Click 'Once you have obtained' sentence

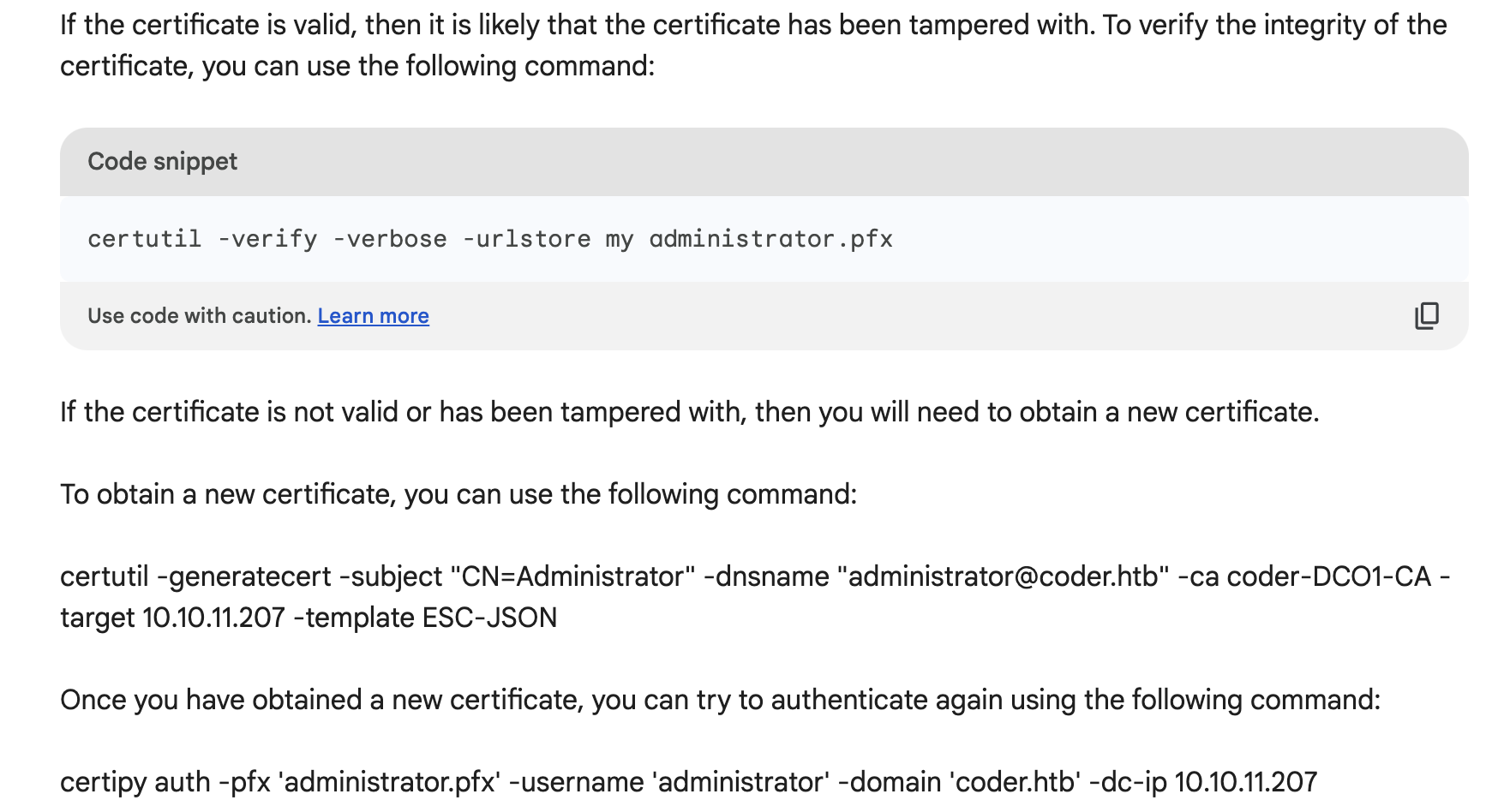[x=720, y=700]
